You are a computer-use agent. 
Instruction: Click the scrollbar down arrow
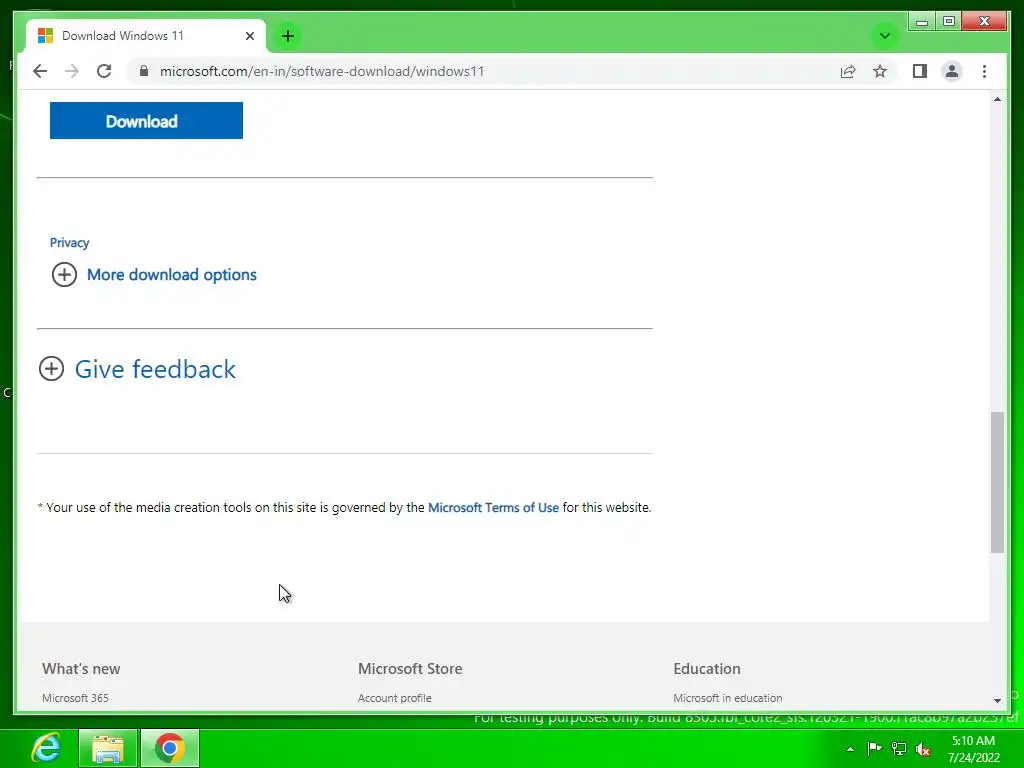click(x=997, y=700)
